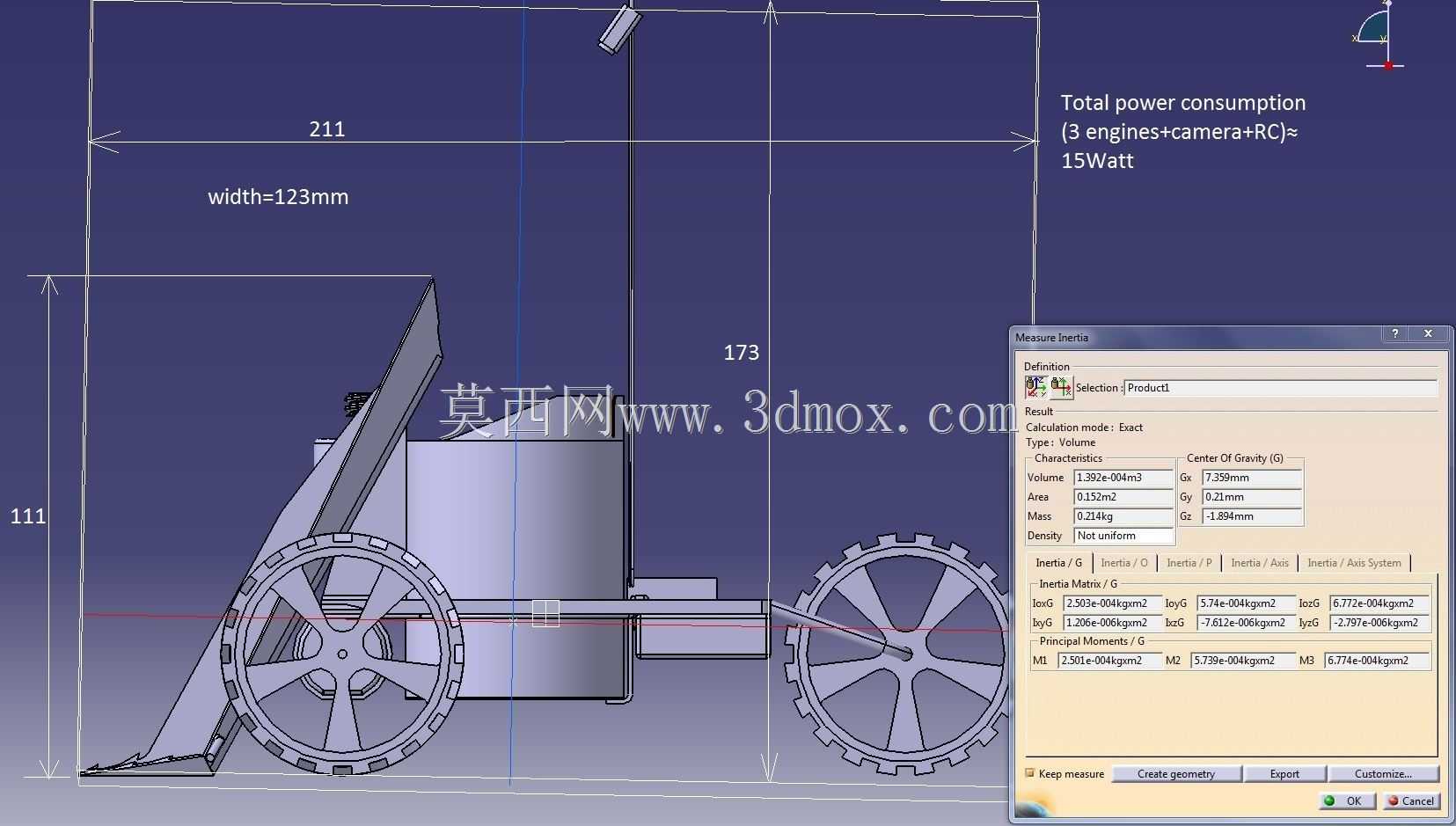The width and height of the screenshot is (1456, 826).
Task: Select the 111 height dimension label
Action: point(28,516)
